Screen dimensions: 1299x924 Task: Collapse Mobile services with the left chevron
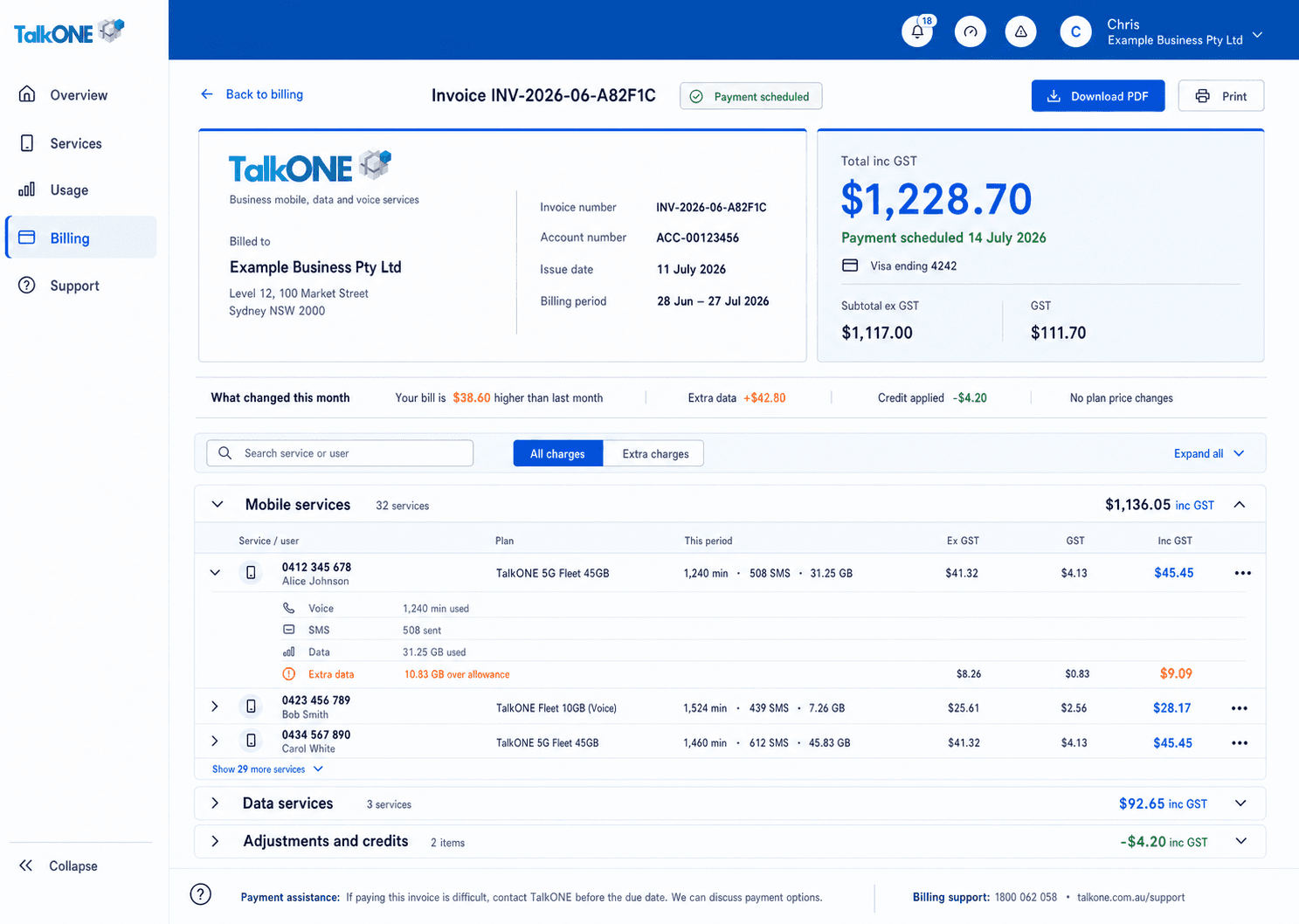click(x=218, y=505)
